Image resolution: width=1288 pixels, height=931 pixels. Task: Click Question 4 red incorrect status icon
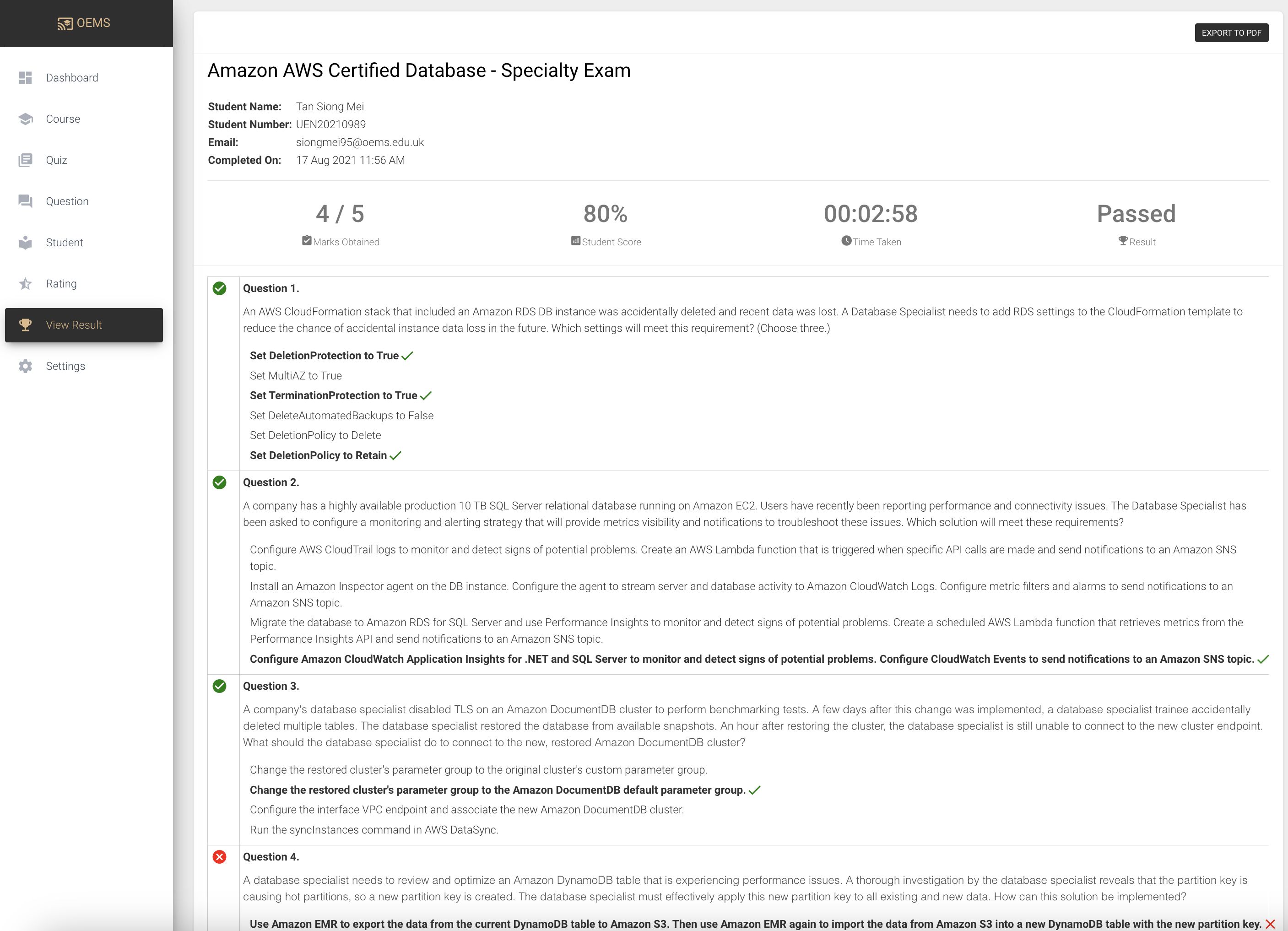click(x=219, y=856)
